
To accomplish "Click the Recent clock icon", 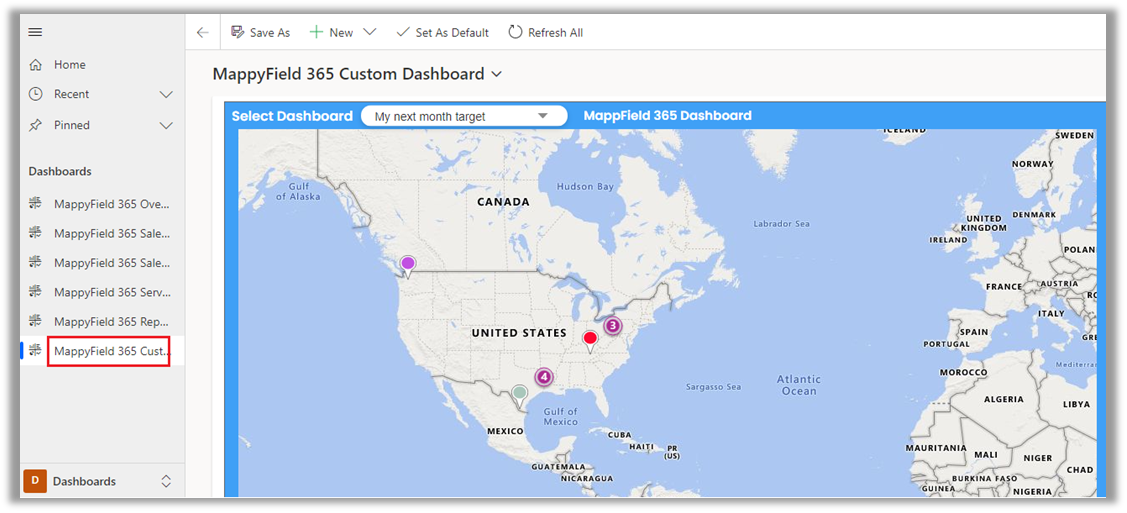I will (x=36, y=94).
